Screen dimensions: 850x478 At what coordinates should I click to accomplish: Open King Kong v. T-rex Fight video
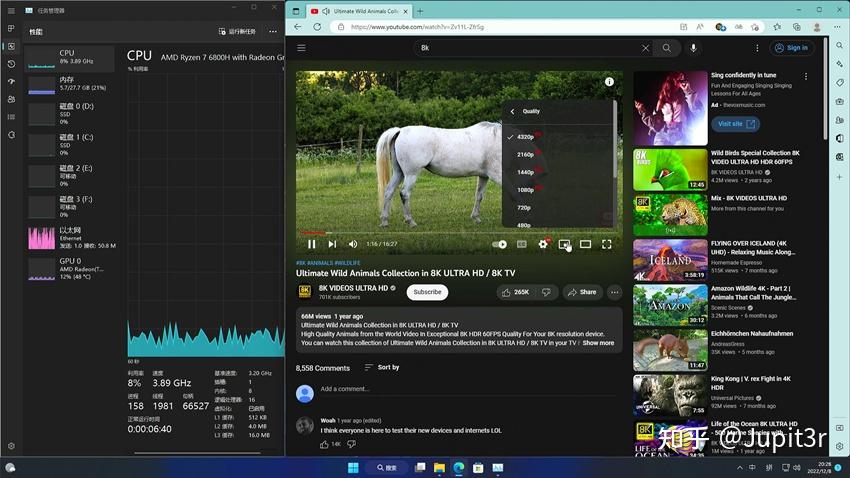[x=670, y=395]
